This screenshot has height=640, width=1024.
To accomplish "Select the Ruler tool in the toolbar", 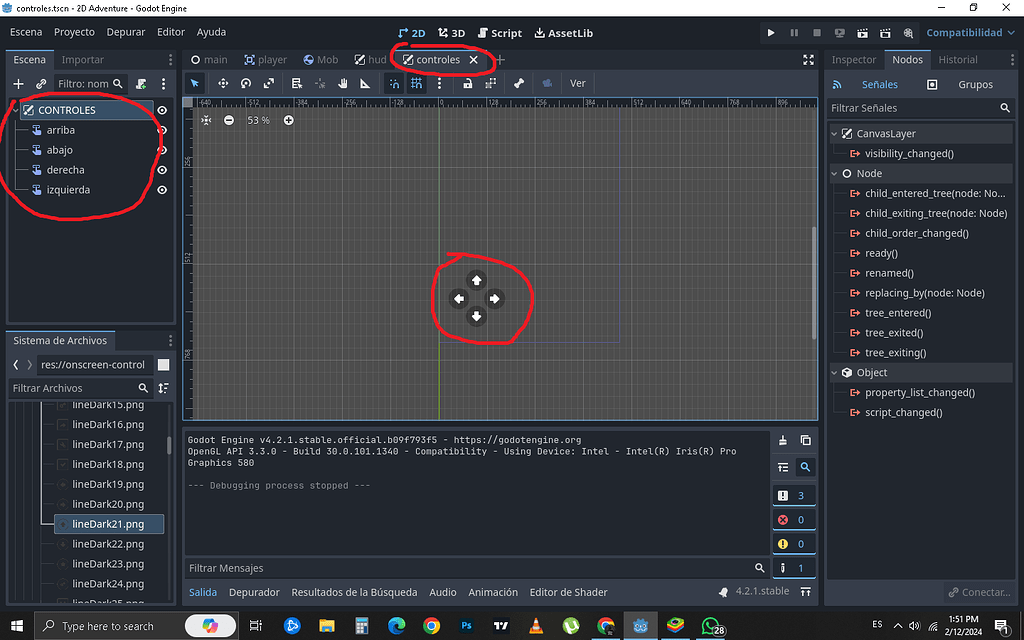I will coord(365,83).
